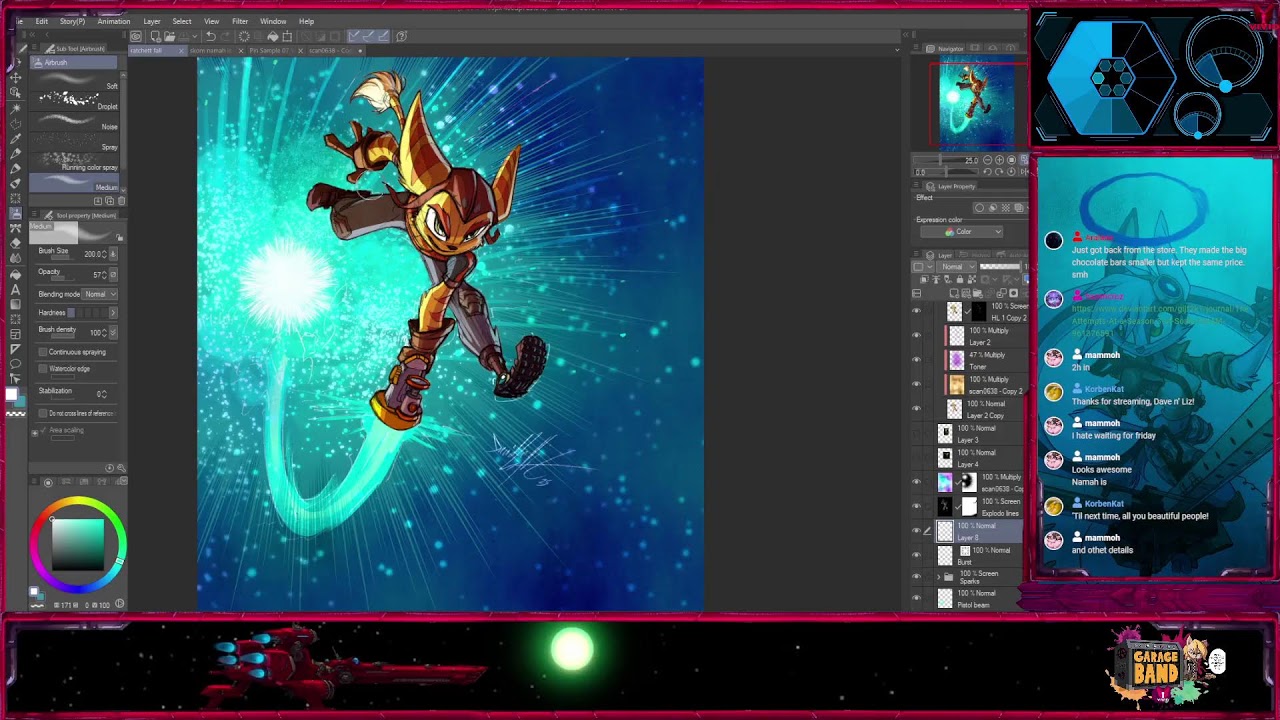Toggle visibility of the Sparks folder
The width and height of the screenshot is (1280, 720).
click(x=916, y=577)
